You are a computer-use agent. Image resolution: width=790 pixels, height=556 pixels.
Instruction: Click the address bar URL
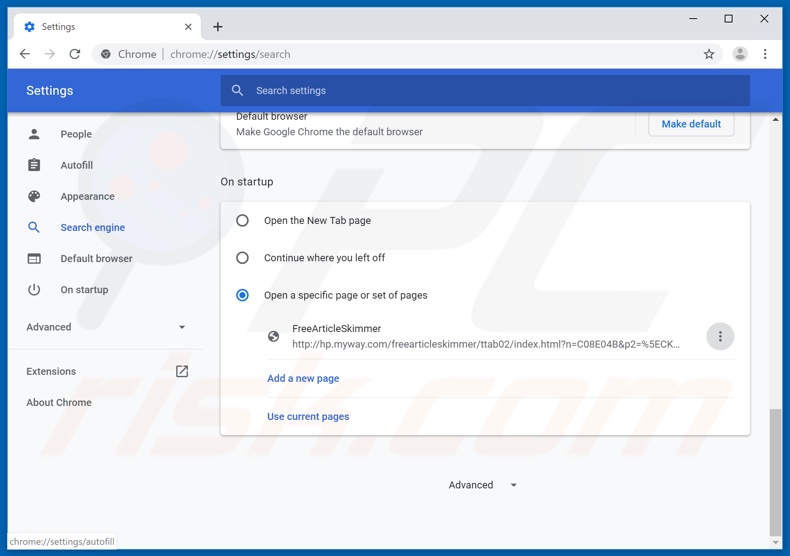click(x=230, y=54)
